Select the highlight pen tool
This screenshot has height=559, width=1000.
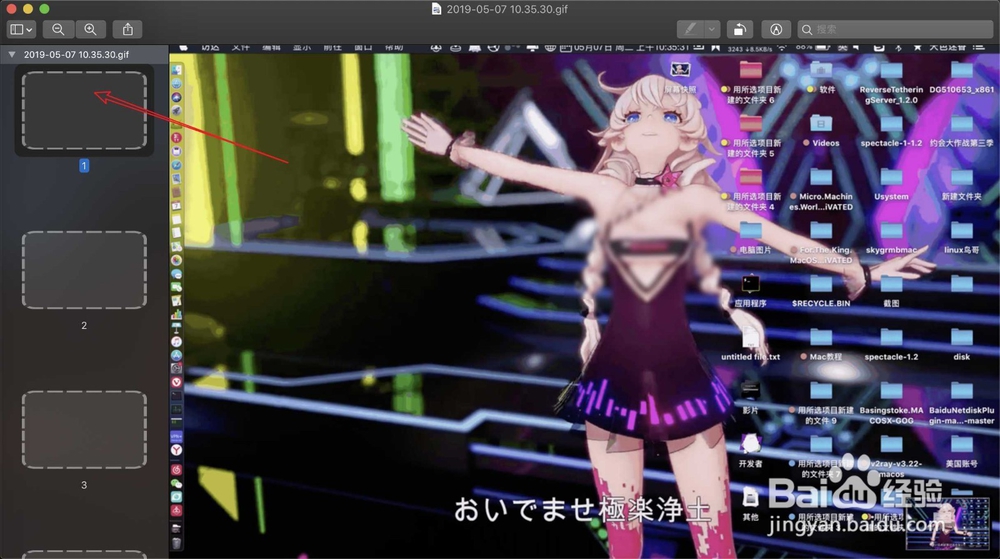pyautogui.click(x=690, y=29)
